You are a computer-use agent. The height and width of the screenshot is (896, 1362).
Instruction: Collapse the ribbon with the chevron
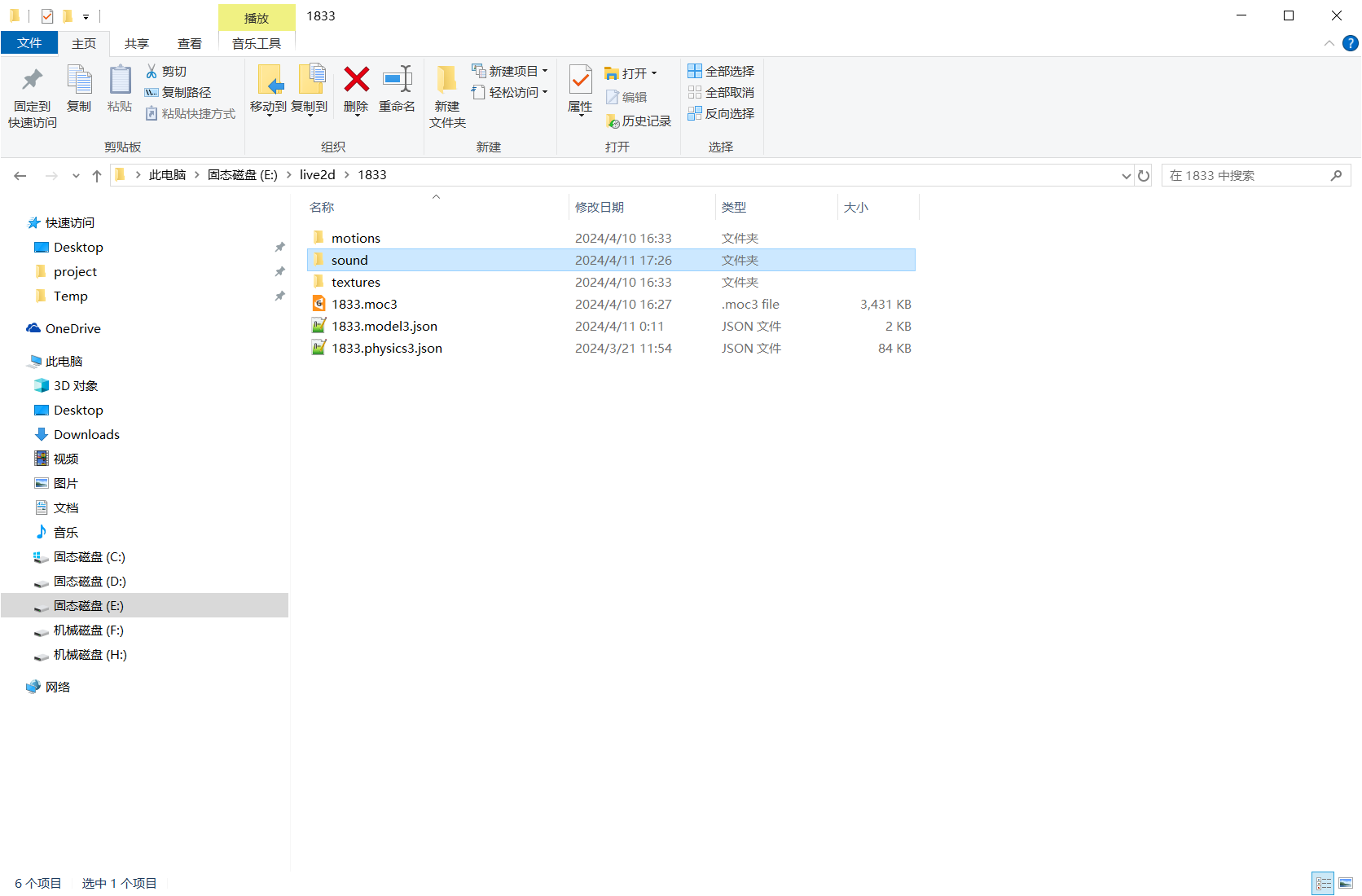pos(1329,43)
